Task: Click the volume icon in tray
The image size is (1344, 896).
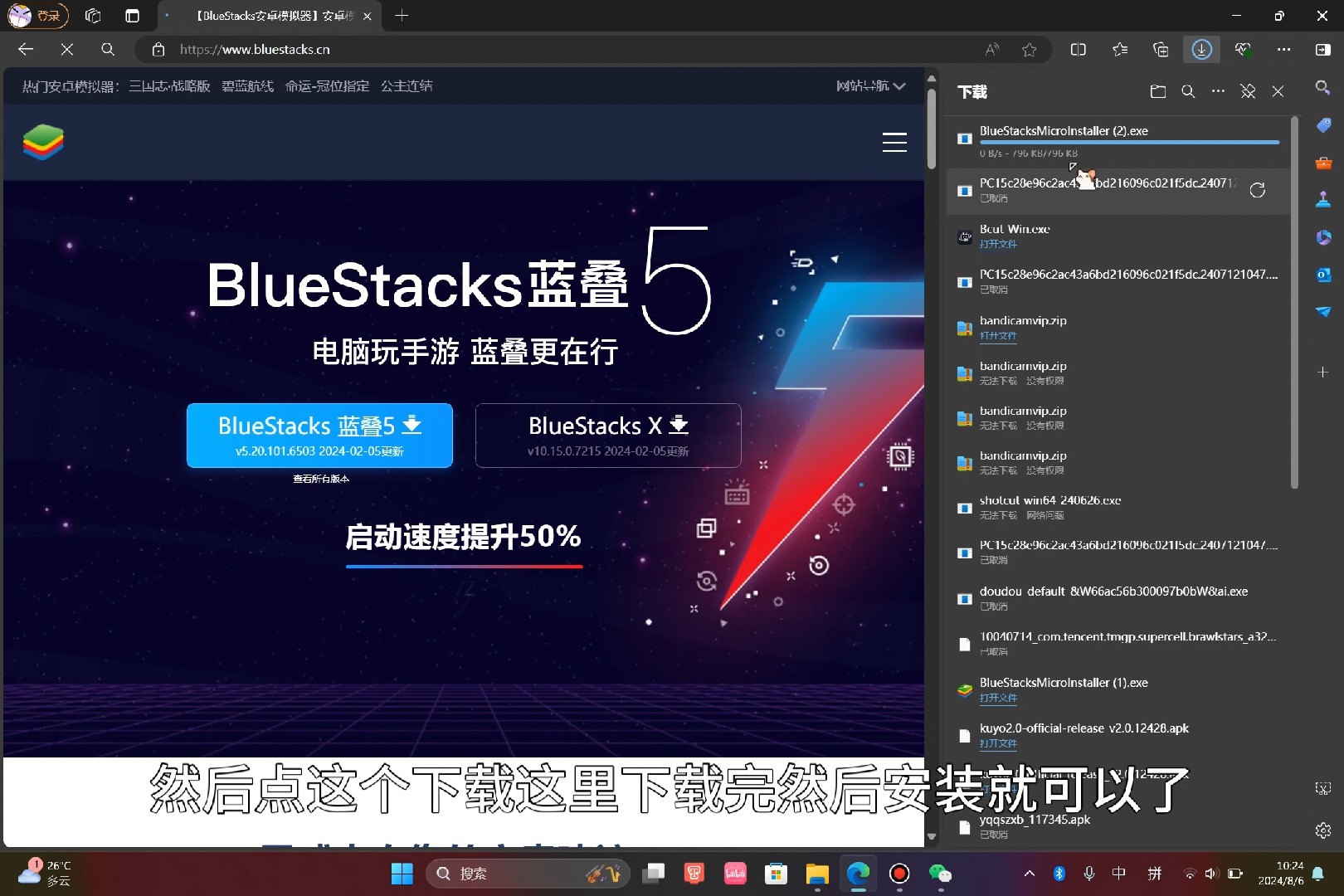Action: click(1211, 874)
